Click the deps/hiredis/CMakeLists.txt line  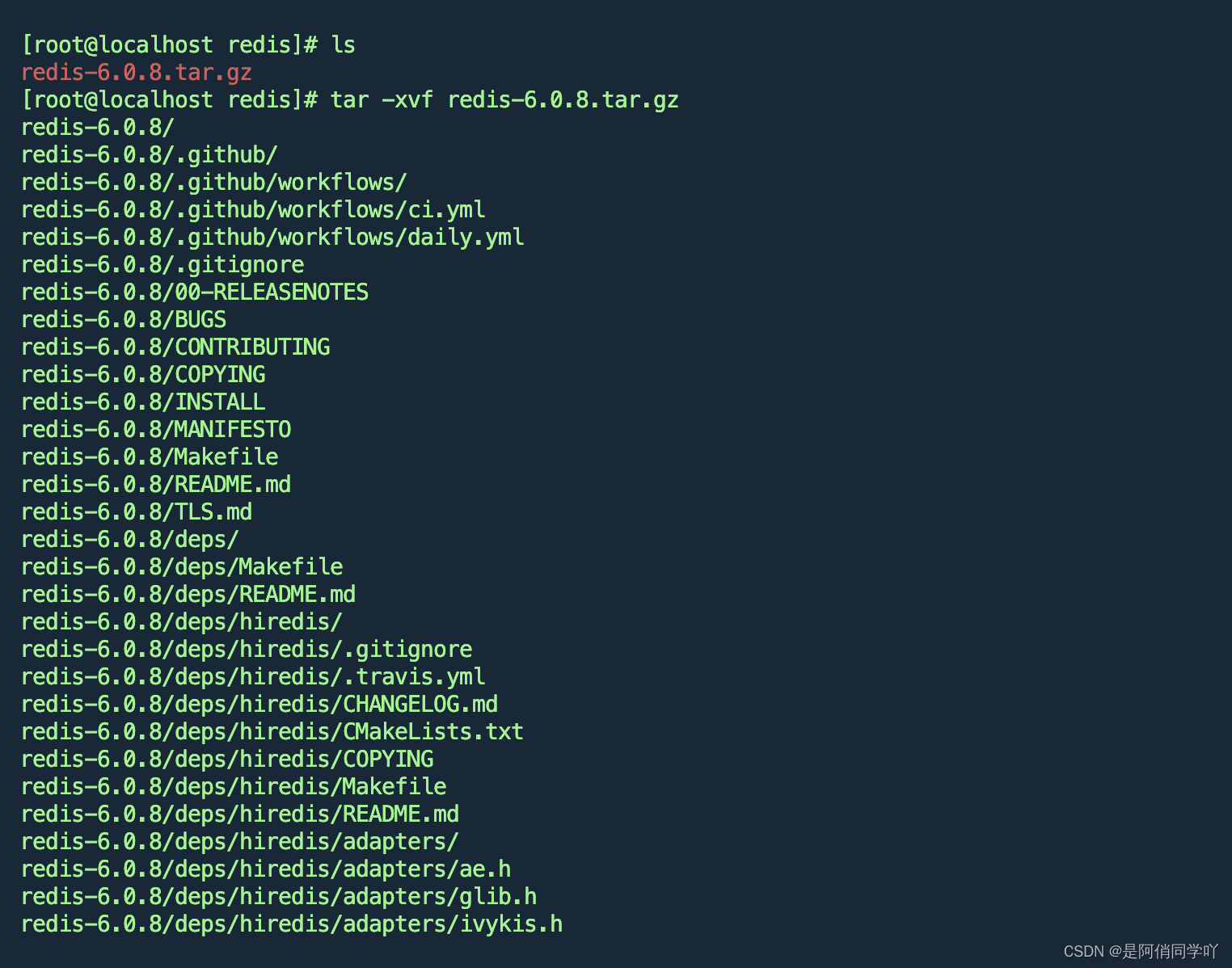[x=272, y=732]
